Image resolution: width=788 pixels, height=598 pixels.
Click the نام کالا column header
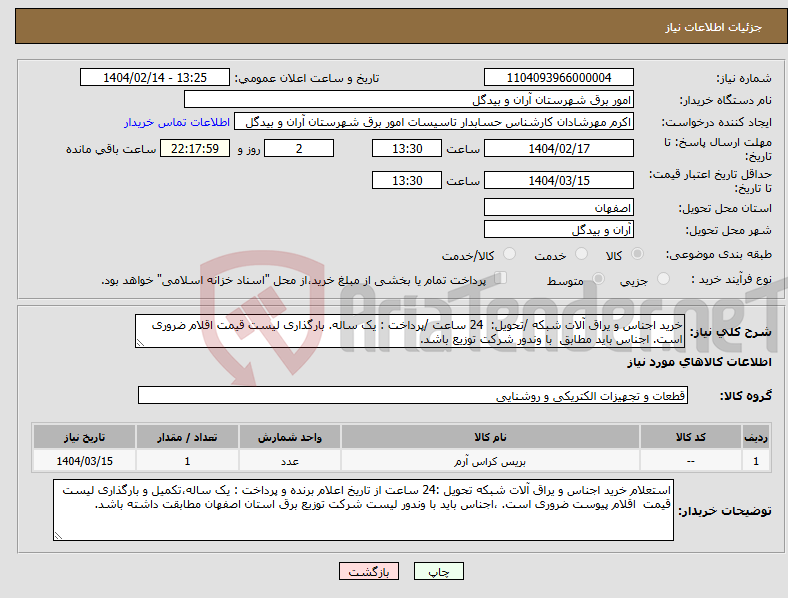pos(490,437)
